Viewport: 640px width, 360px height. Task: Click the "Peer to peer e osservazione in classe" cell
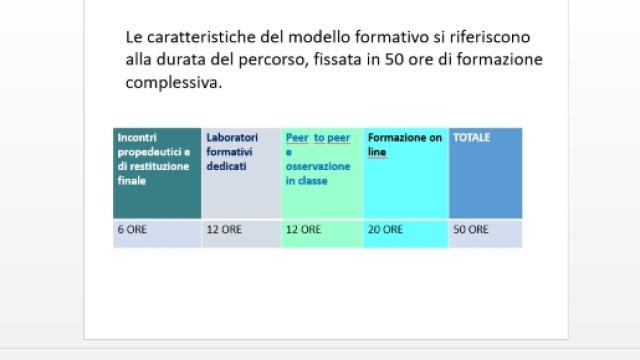[x=322, y=173]
